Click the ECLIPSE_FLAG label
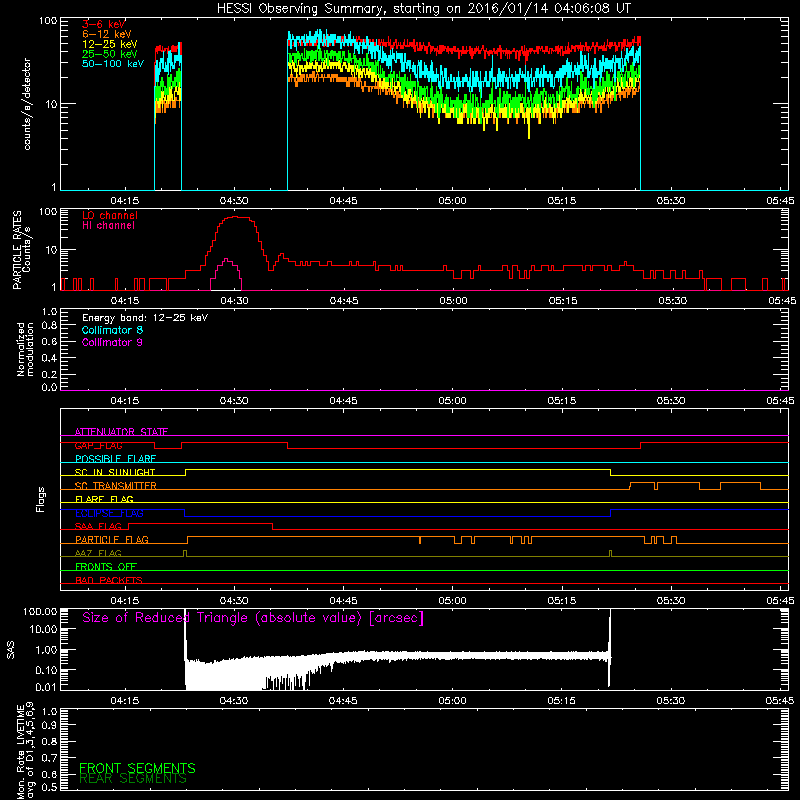800x800 pixels. [x=109, y=513]
